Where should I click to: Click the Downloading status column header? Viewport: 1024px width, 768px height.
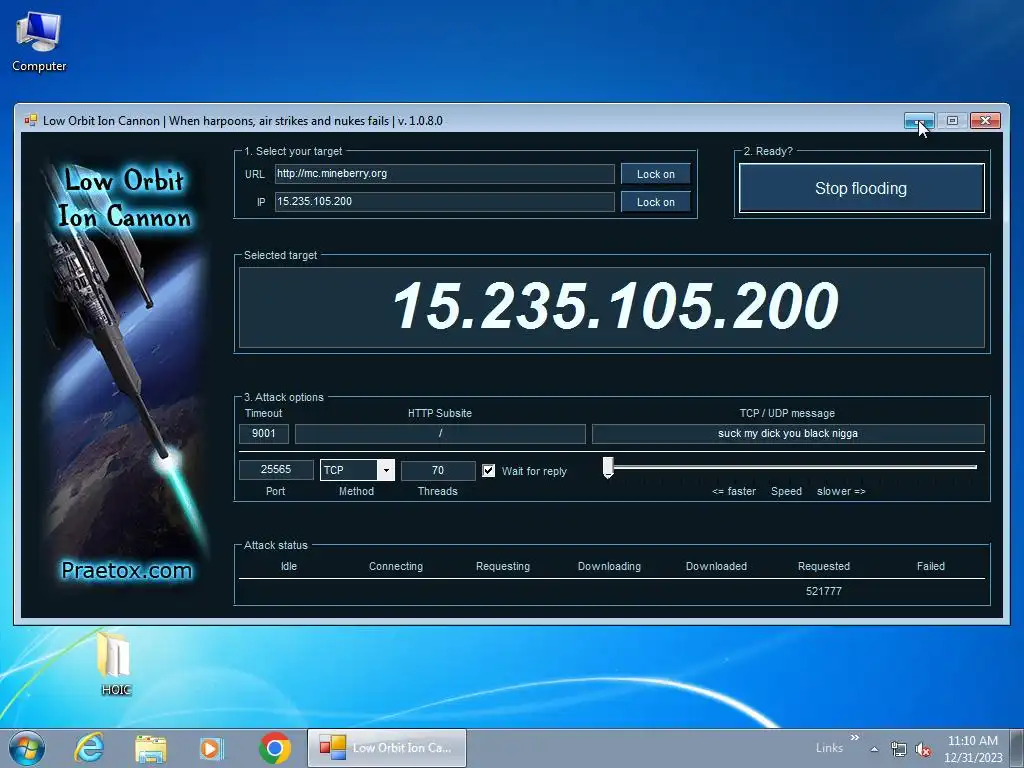pos(609,566)
